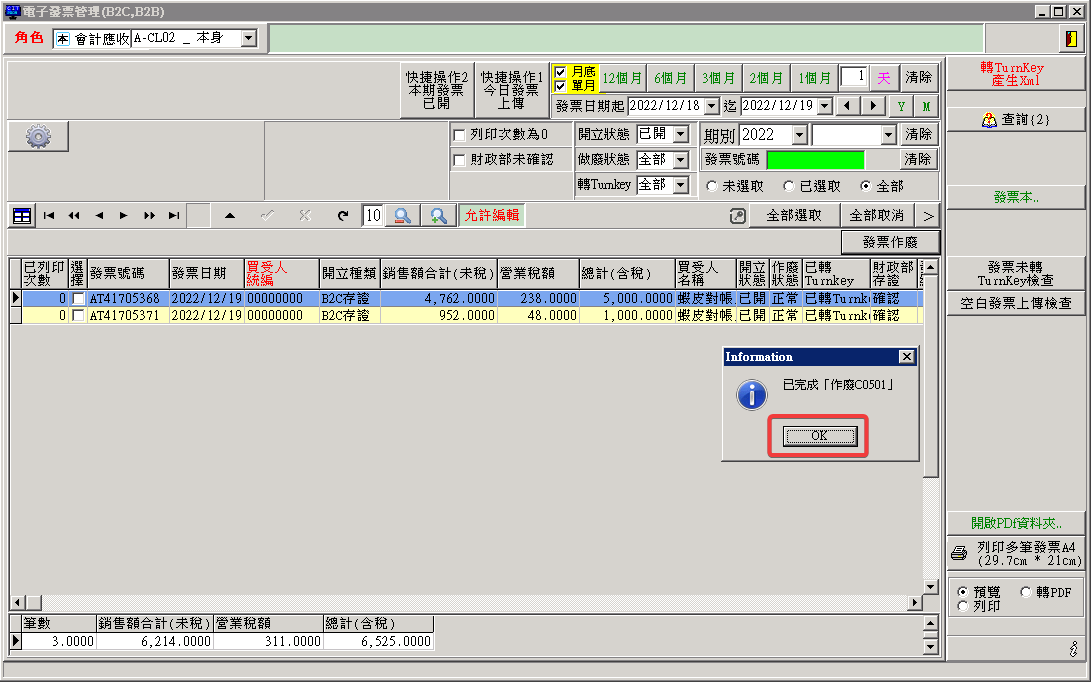This screenshot has width=1091, height=682.
Task: Expand the 角色 role dropdown
Action: tap(248, 38)
